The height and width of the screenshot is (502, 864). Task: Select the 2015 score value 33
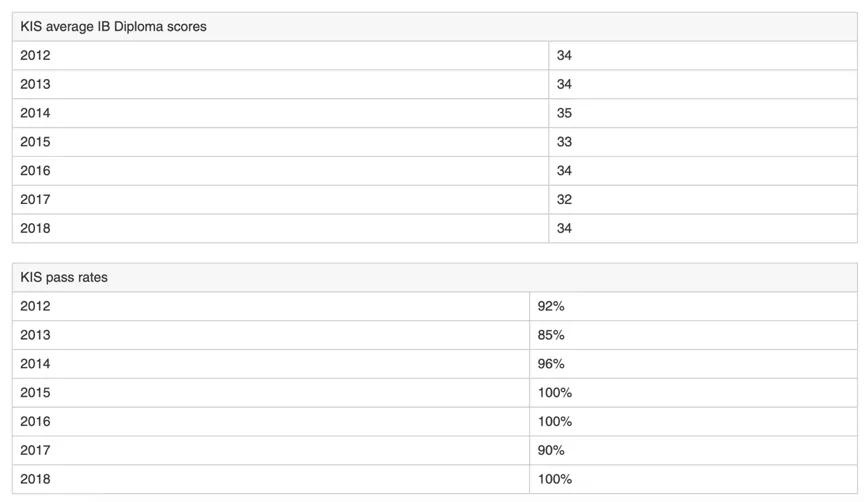tap(564, 142)
